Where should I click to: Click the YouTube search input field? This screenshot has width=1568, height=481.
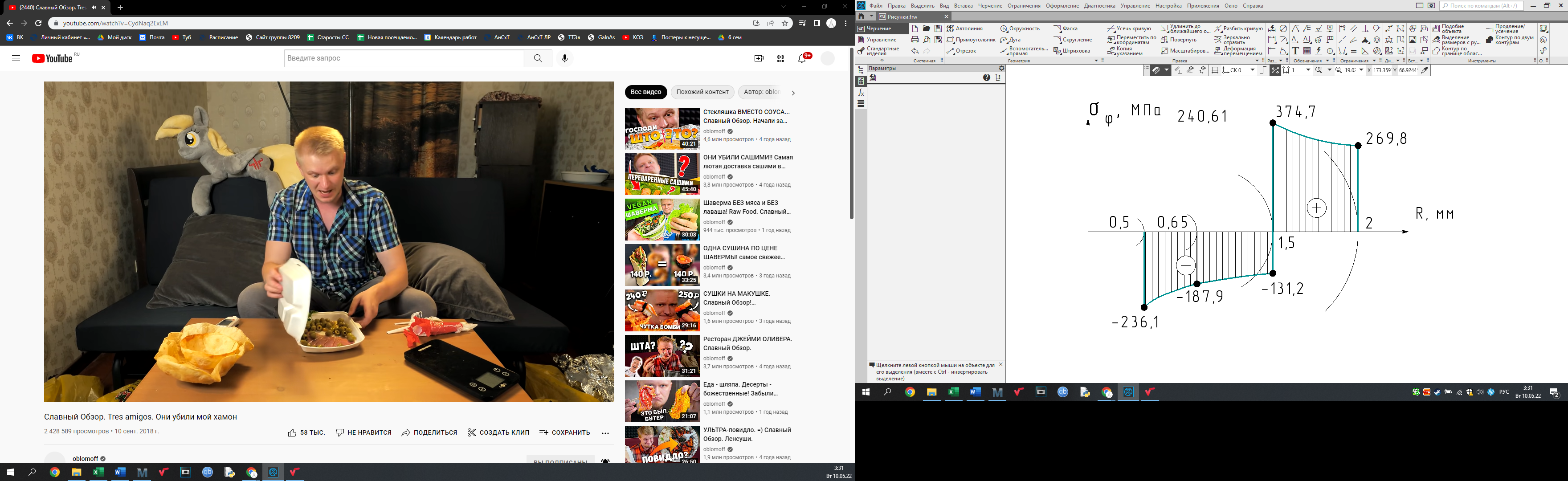click(404, 58)
